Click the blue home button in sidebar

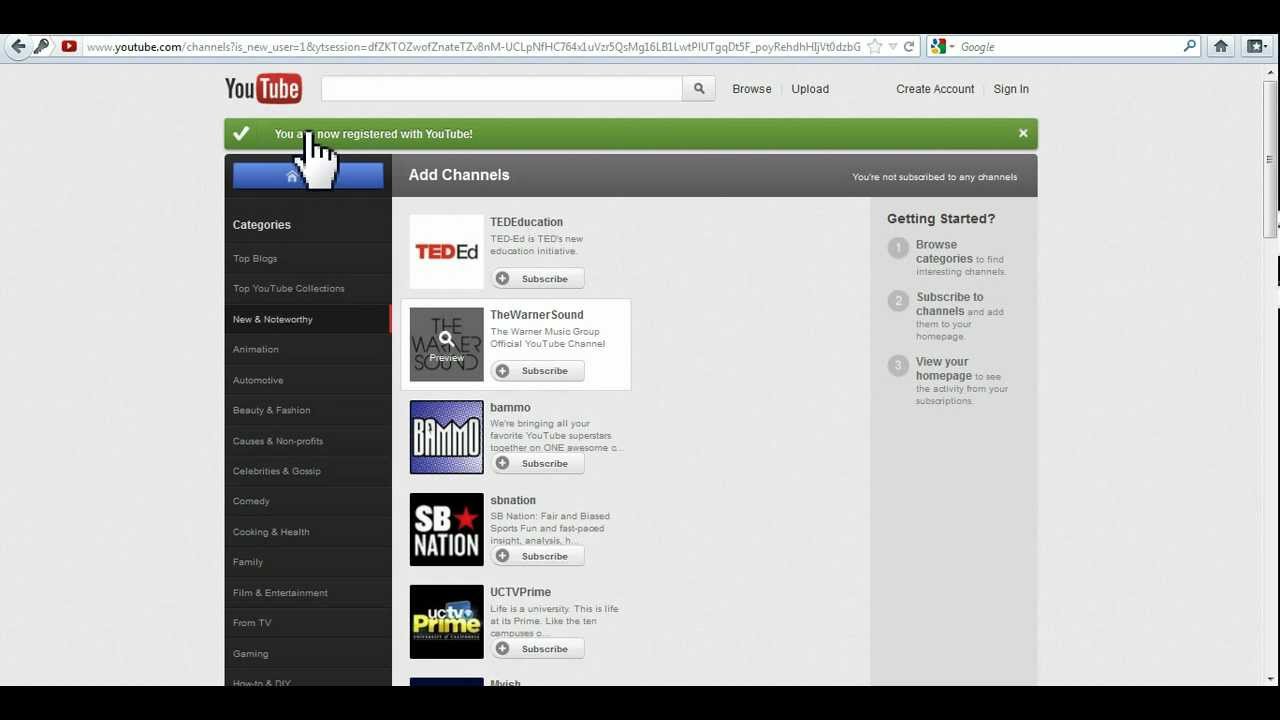(x=308, y=176)
